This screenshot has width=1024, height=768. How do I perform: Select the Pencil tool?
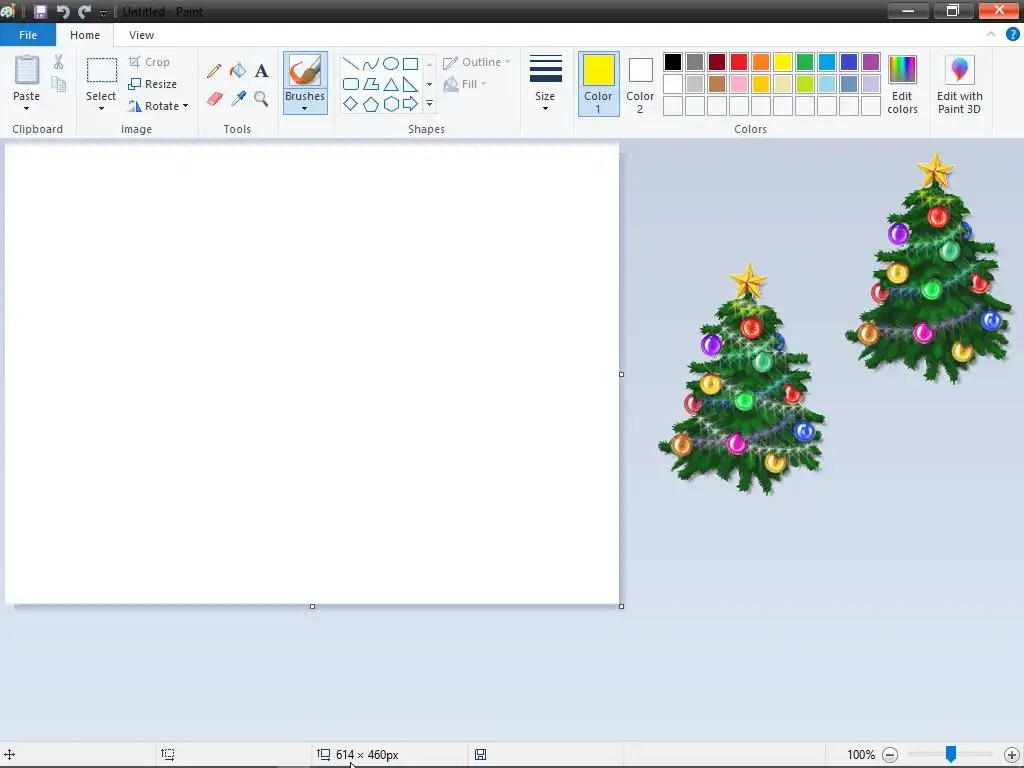[x=214, y=71]
